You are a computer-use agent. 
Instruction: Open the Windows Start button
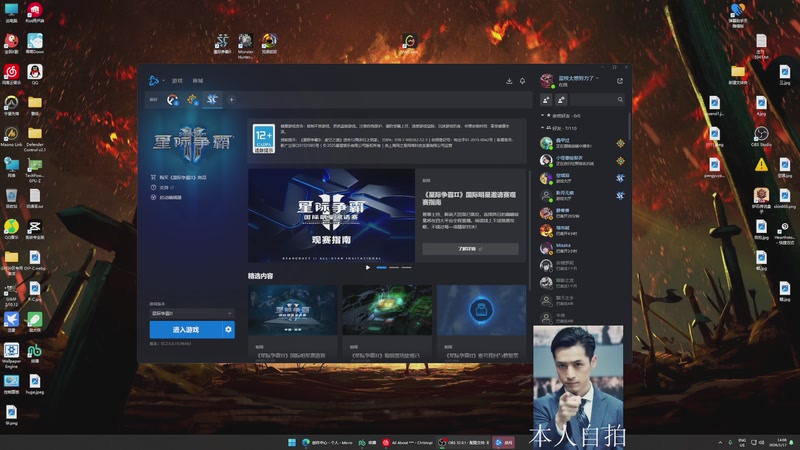click(x=292, y=442)
